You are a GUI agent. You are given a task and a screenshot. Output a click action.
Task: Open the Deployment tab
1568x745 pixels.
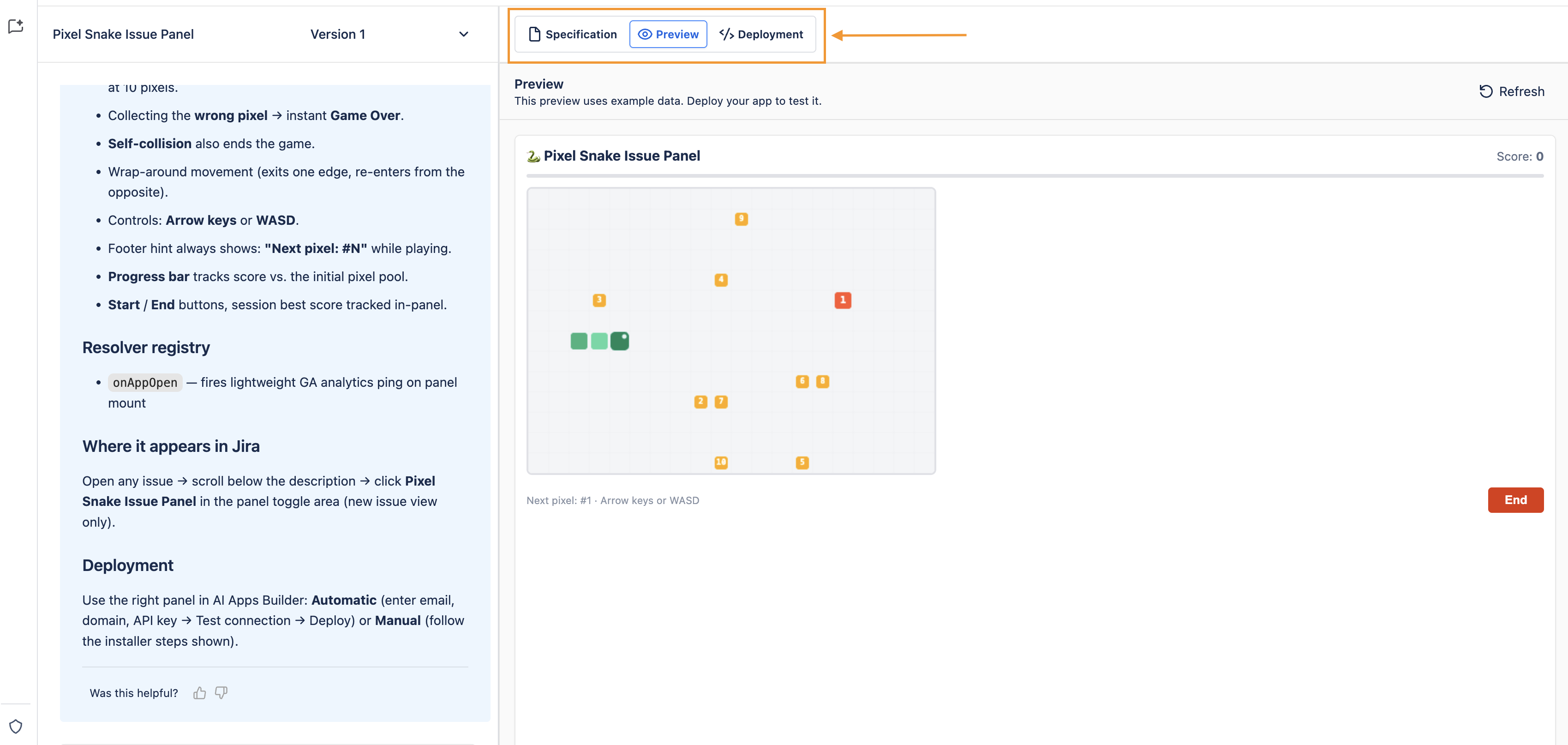[x=761, y=34]
